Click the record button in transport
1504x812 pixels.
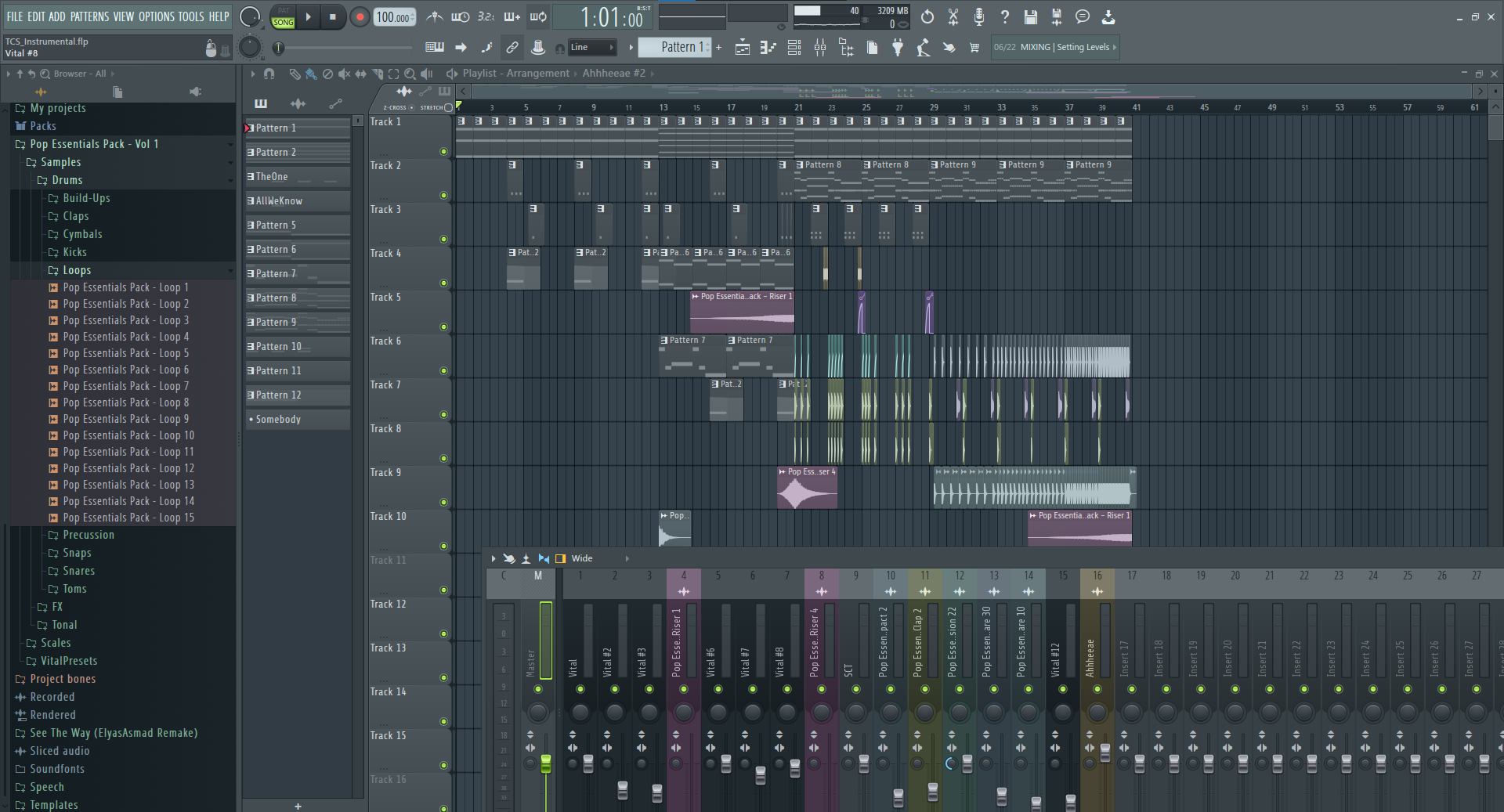(360, 17)
